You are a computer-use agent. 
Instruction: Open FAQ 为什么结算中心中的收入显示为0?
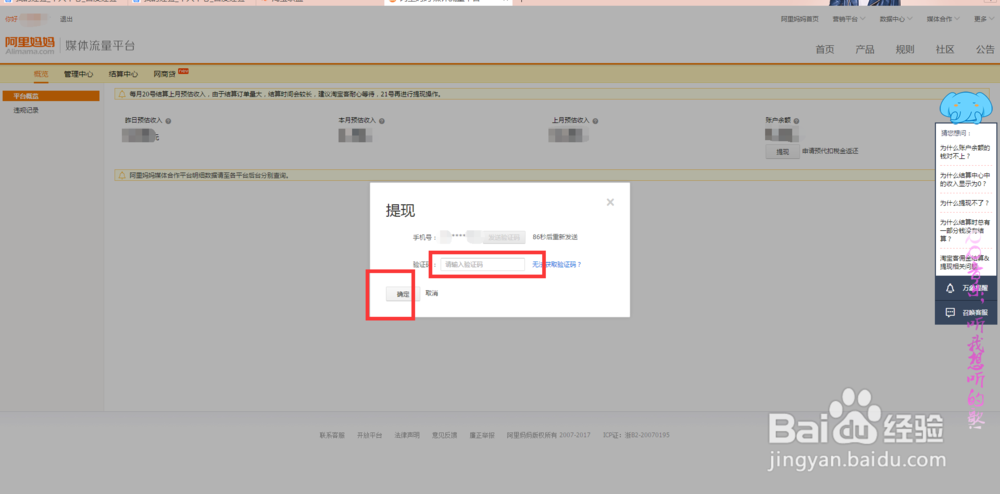[965, 180]
